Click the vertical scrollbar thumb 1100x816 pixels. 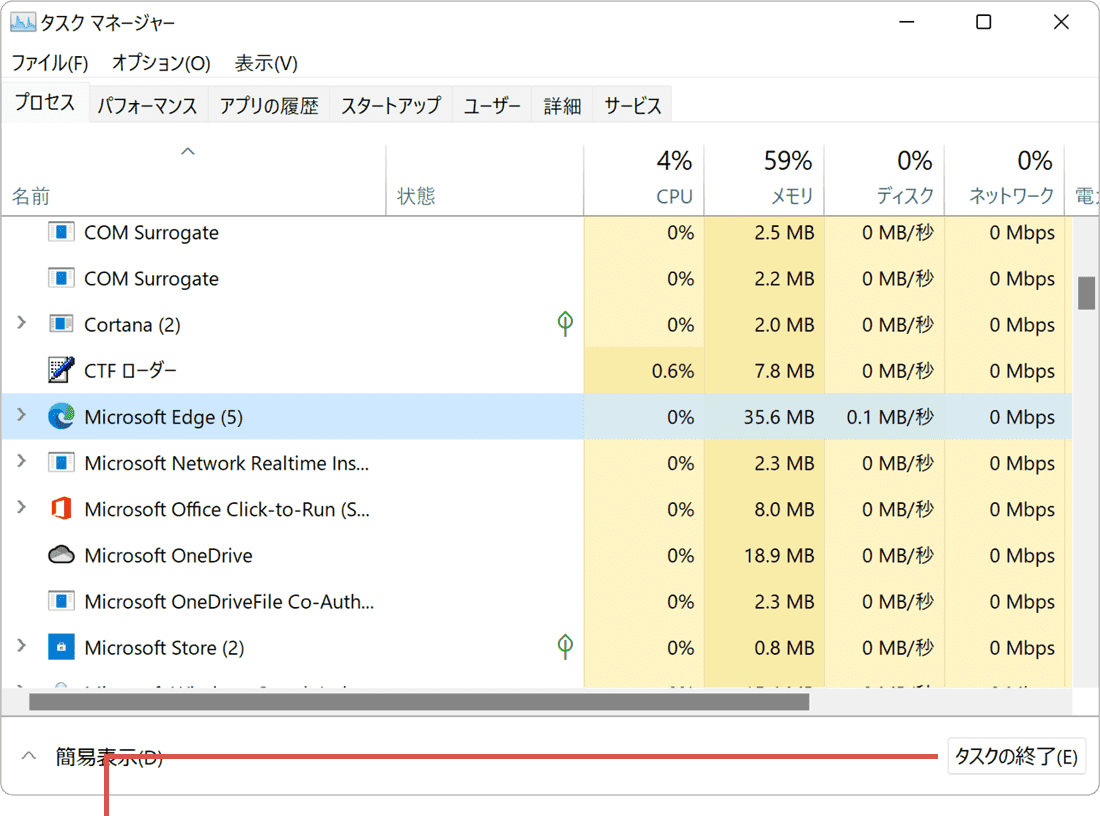tap(1085, 292)
